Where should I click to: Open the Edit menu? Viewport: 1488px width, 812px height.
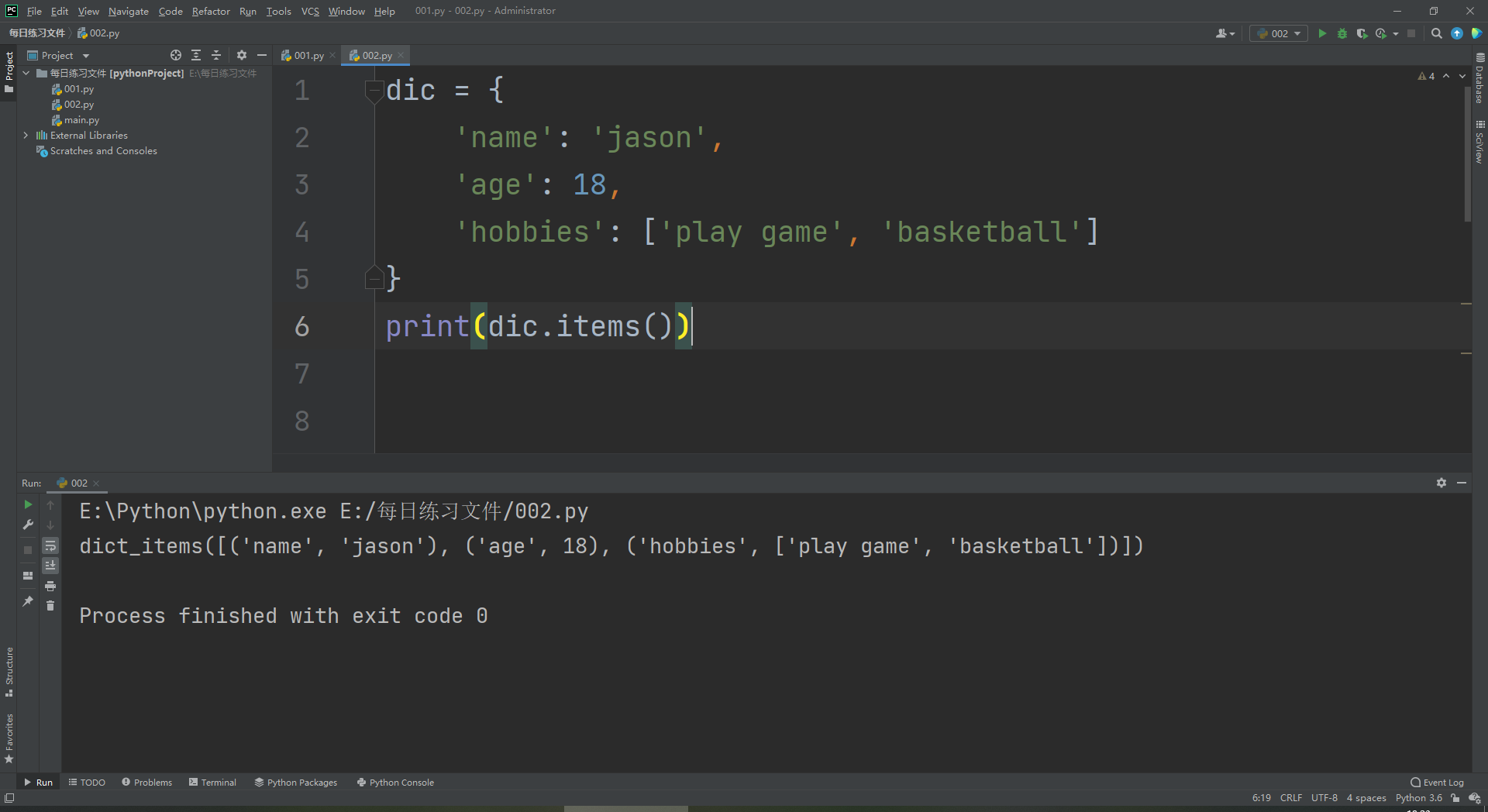tap(60, 11)
